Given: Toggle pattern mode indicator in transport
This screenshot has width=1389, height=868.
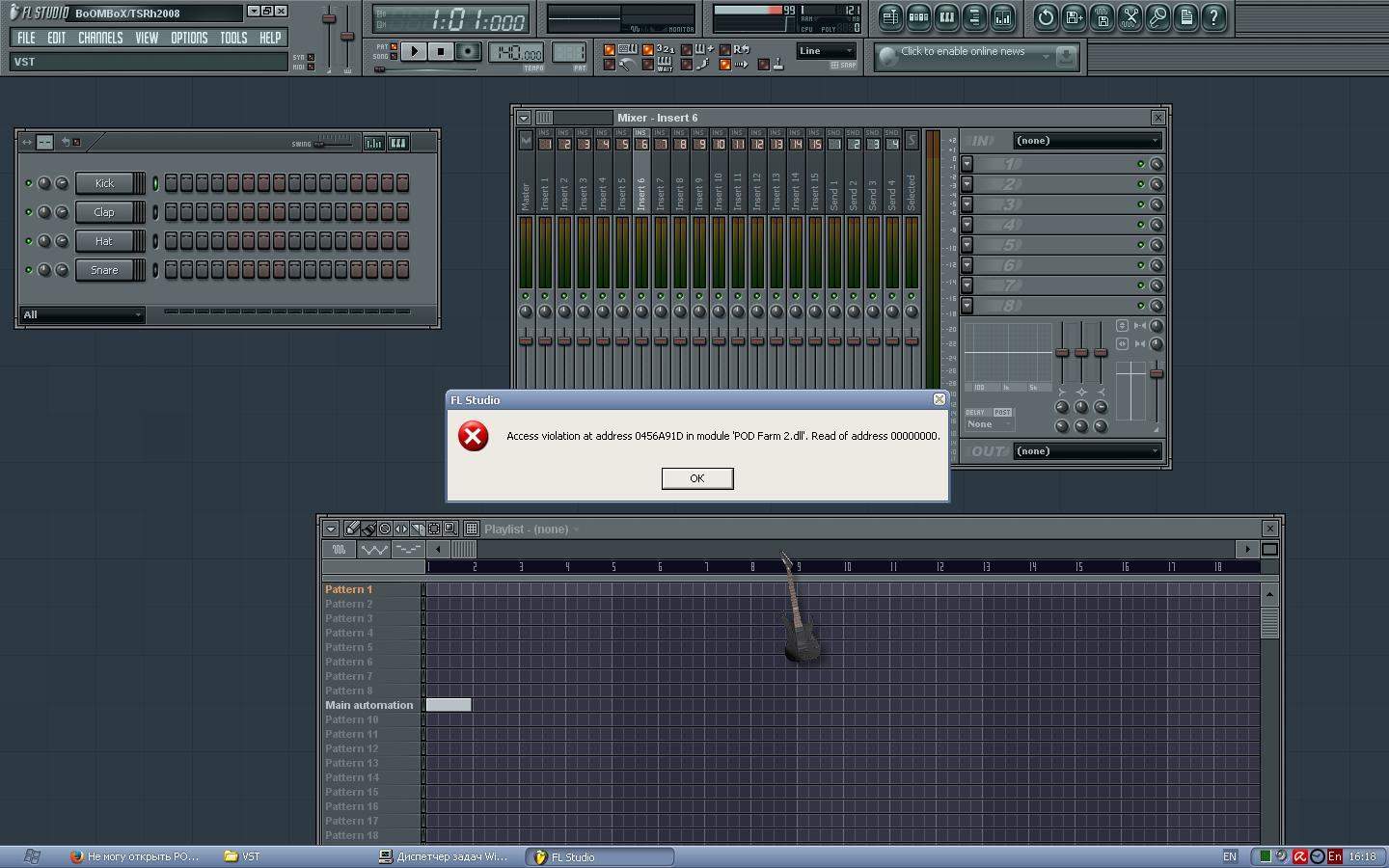Looking at the screenshot, I should [394, 46].
